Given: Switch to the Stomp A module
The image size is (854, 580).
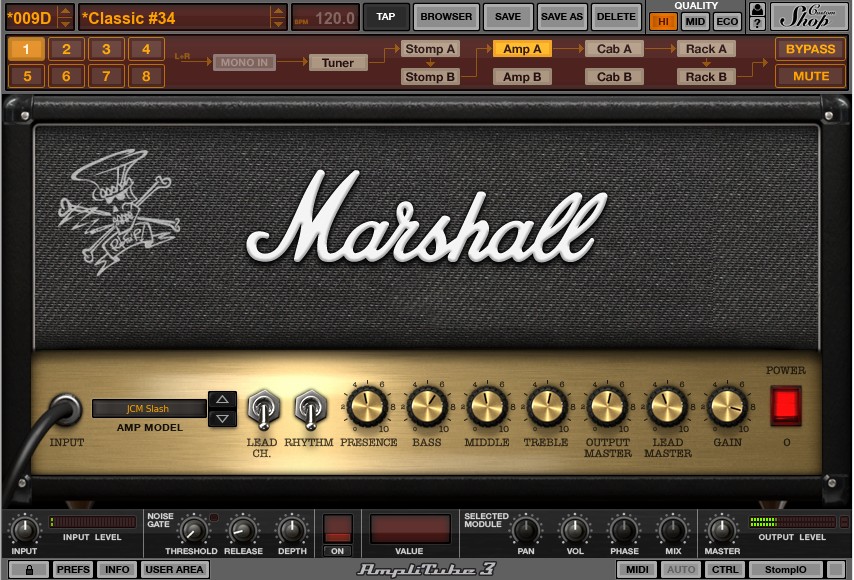Looking at the screenshot, I should [x=430, y=49].
